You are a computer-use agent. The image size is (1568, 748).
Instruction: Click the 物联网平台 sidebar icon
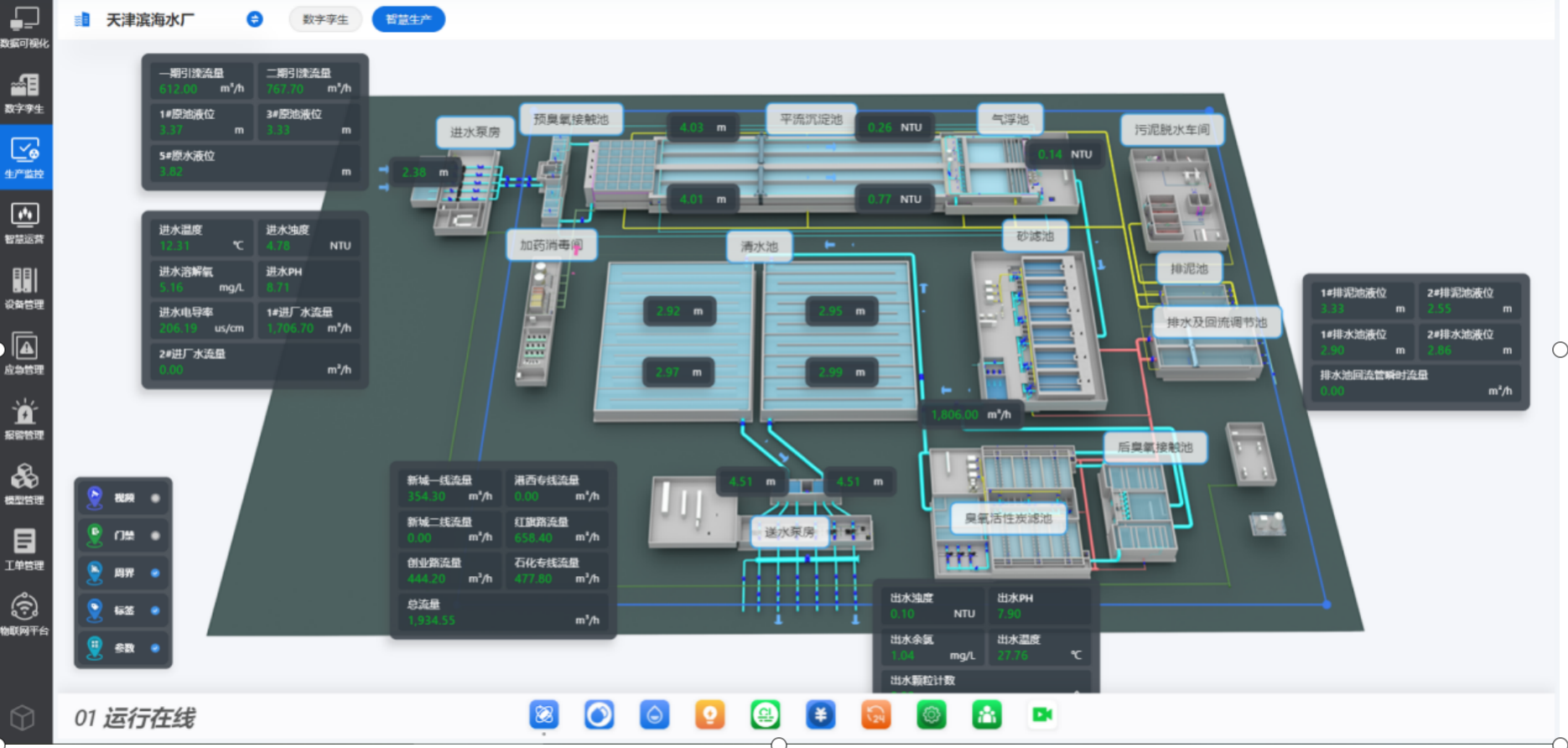[24, 614]
